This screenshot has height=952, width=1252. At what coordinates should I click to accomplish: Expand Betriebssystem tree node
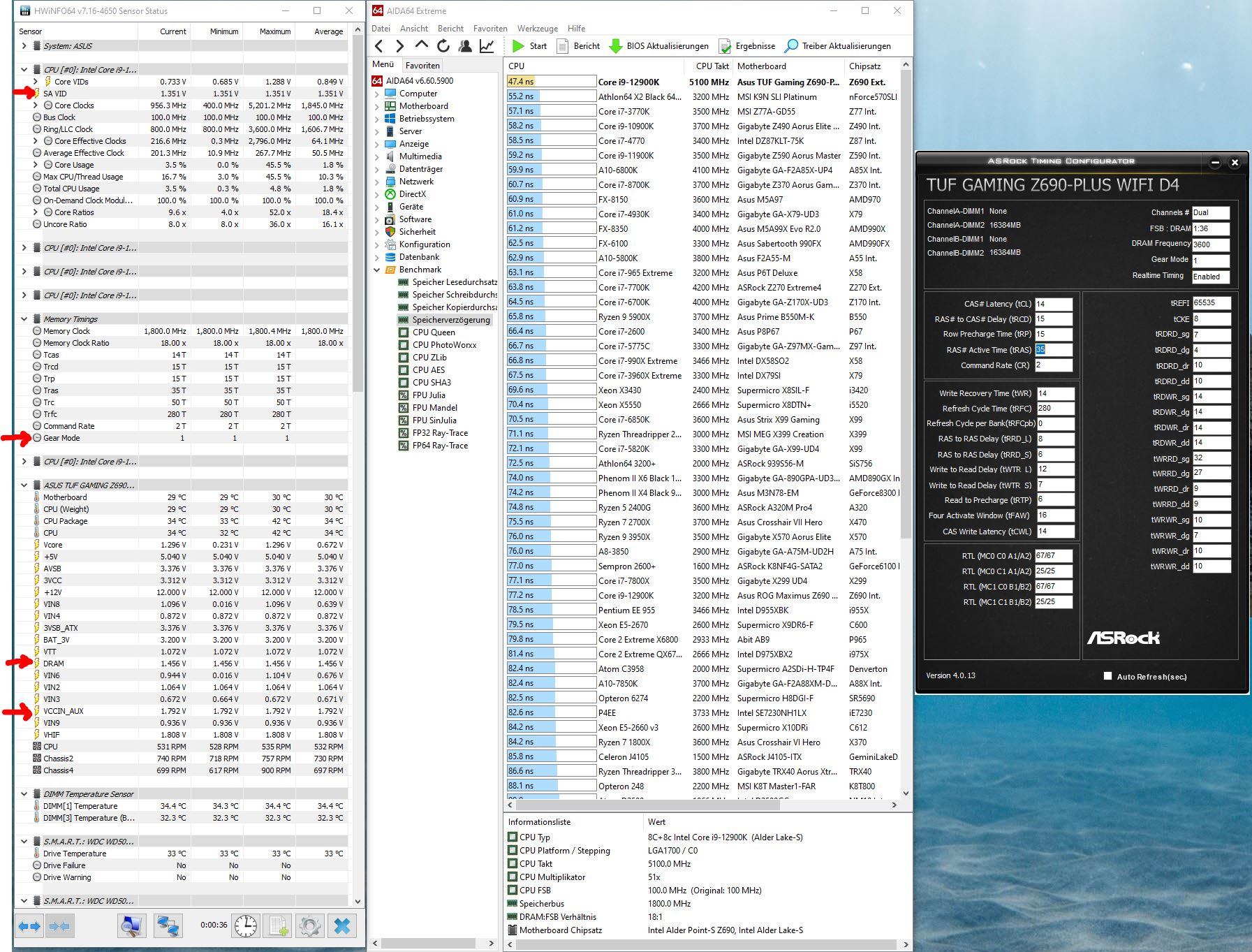[x=377, y=119]
